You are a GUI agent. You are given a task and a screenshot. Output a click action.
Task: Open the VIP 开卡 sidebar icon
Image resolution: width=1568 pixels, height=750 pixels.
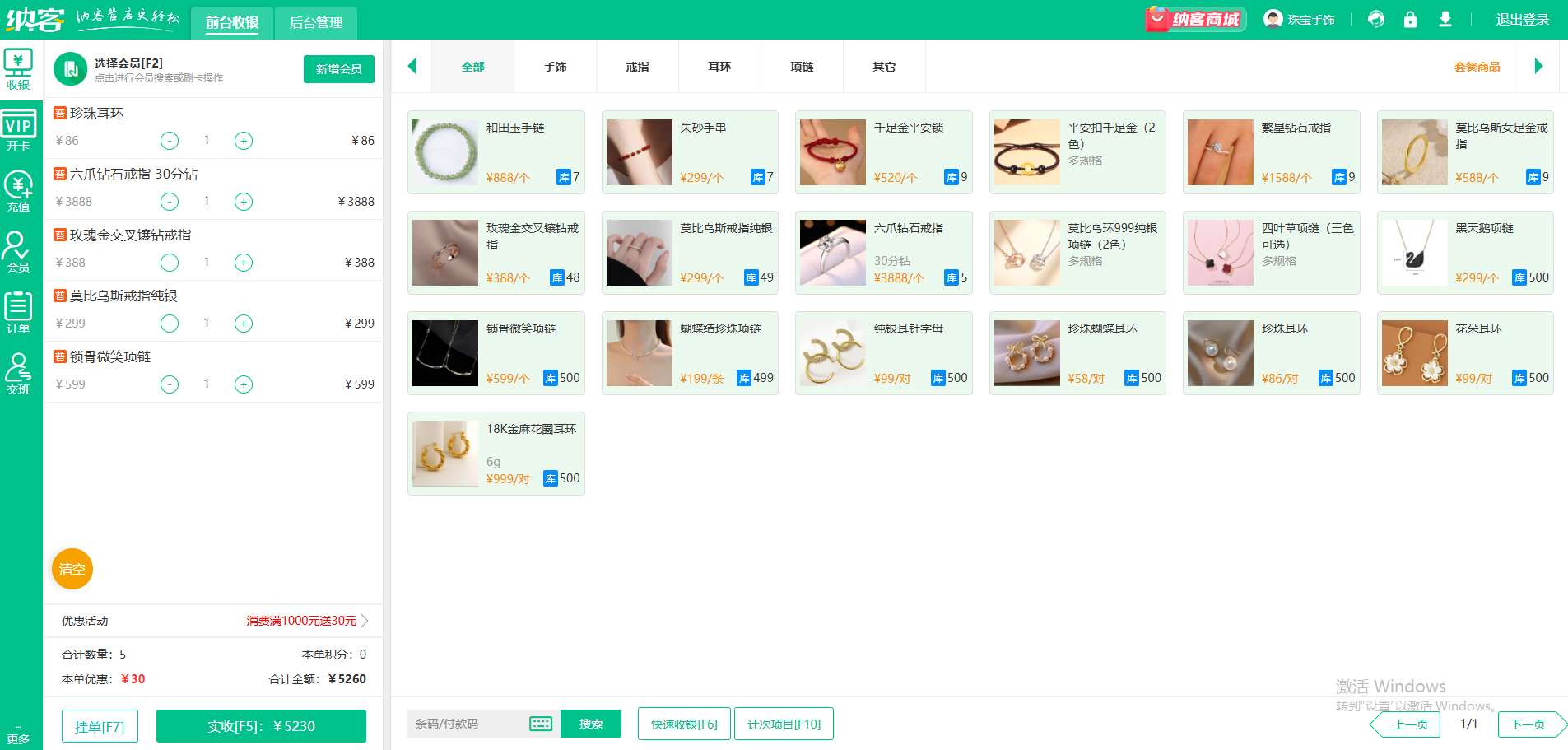pos(18,130)
